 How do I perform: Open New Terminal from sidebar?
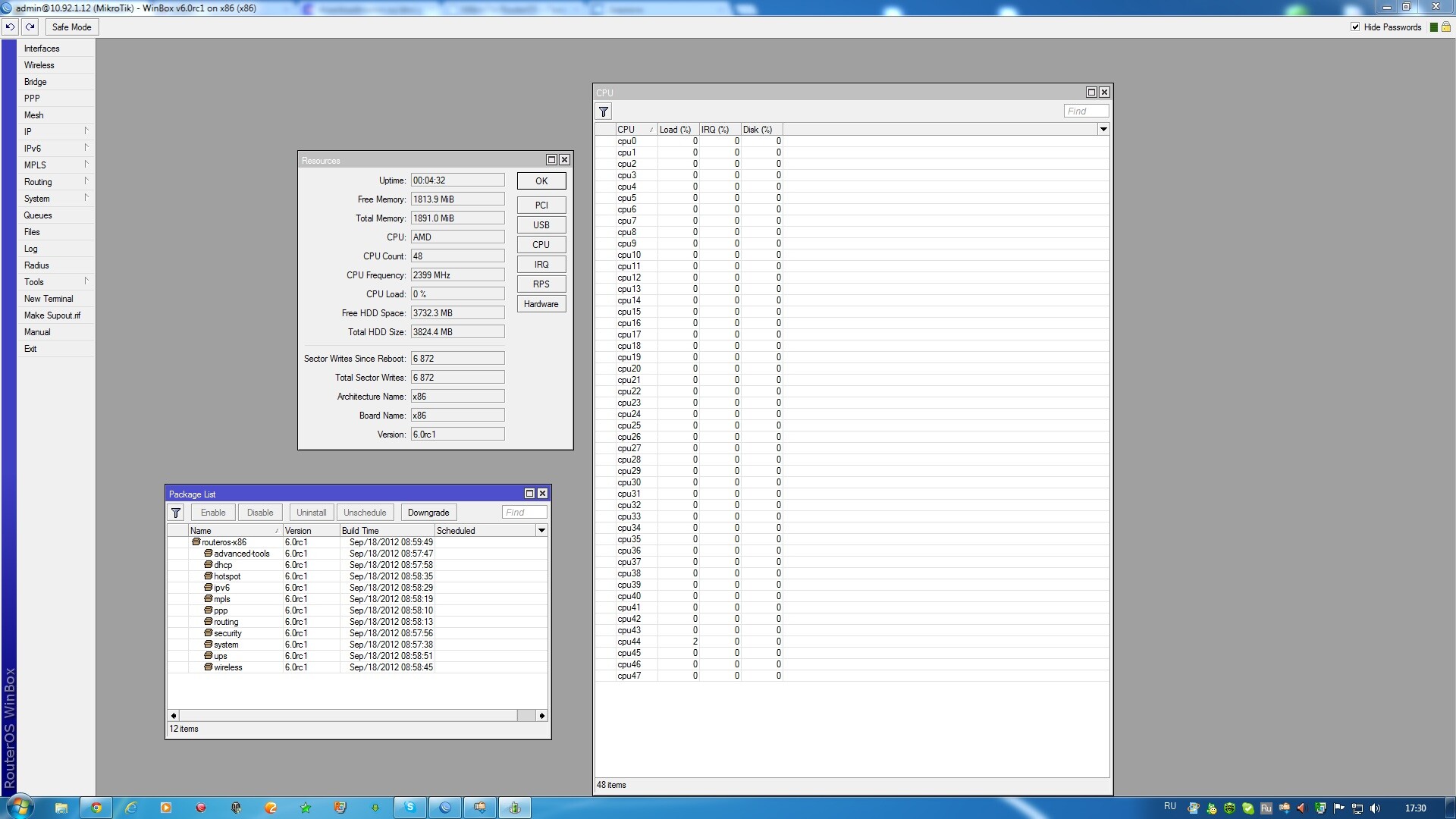(x=49, y=299)
